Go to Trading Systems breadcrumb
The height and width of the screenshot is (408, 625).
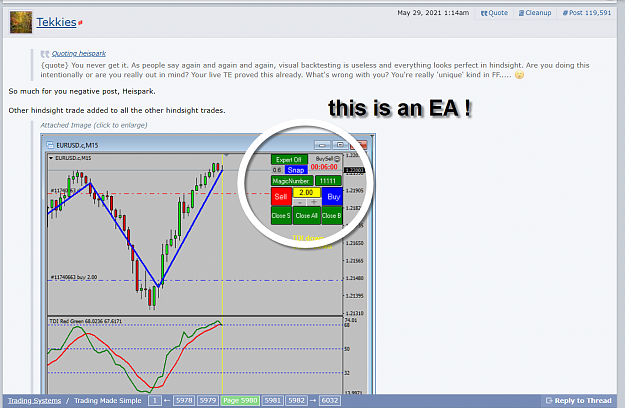[x=34, y=400]
